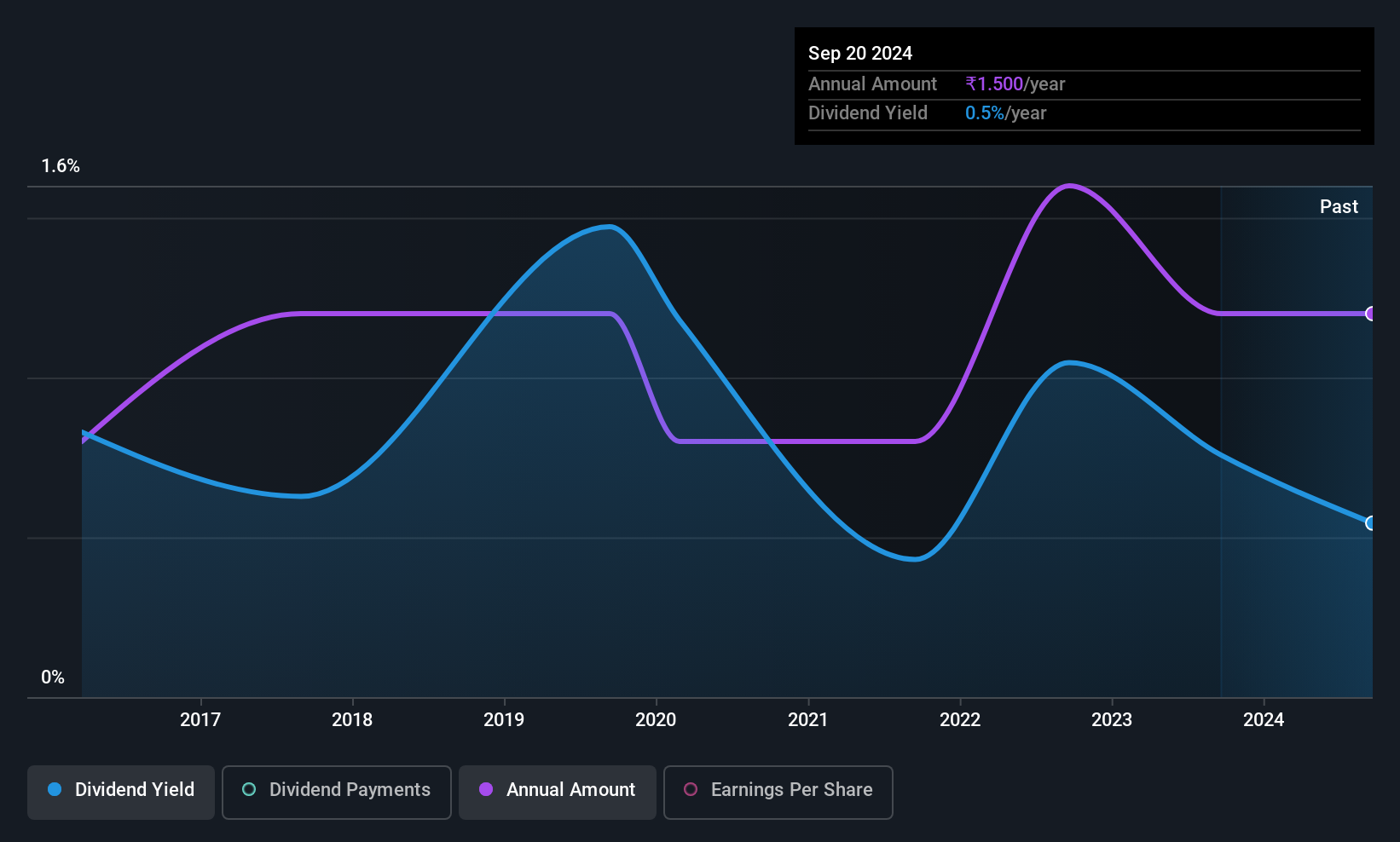Click the Annual Amount tooltip row label

pos(872,84)
